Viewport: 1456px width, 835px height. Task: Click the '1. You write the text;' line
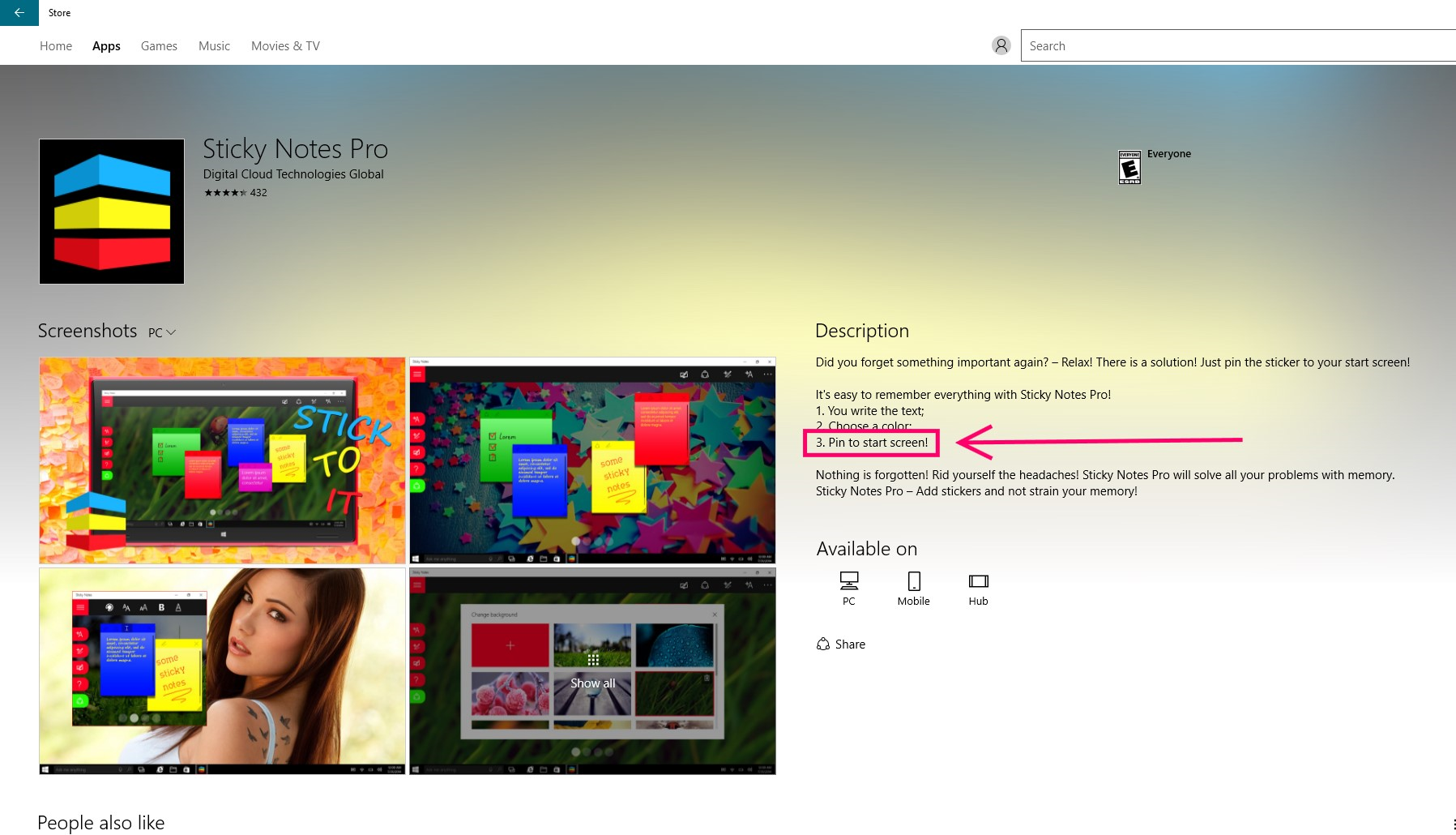[869, 411]
